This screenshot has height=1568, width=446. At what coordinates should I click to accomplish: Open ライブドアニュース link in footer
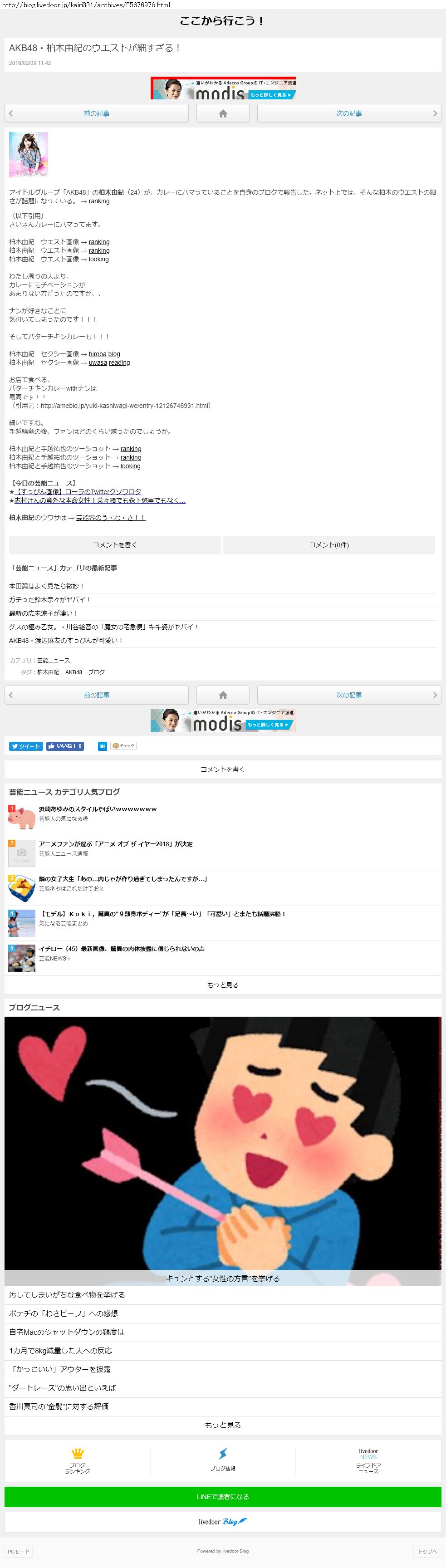[368, 1461]
